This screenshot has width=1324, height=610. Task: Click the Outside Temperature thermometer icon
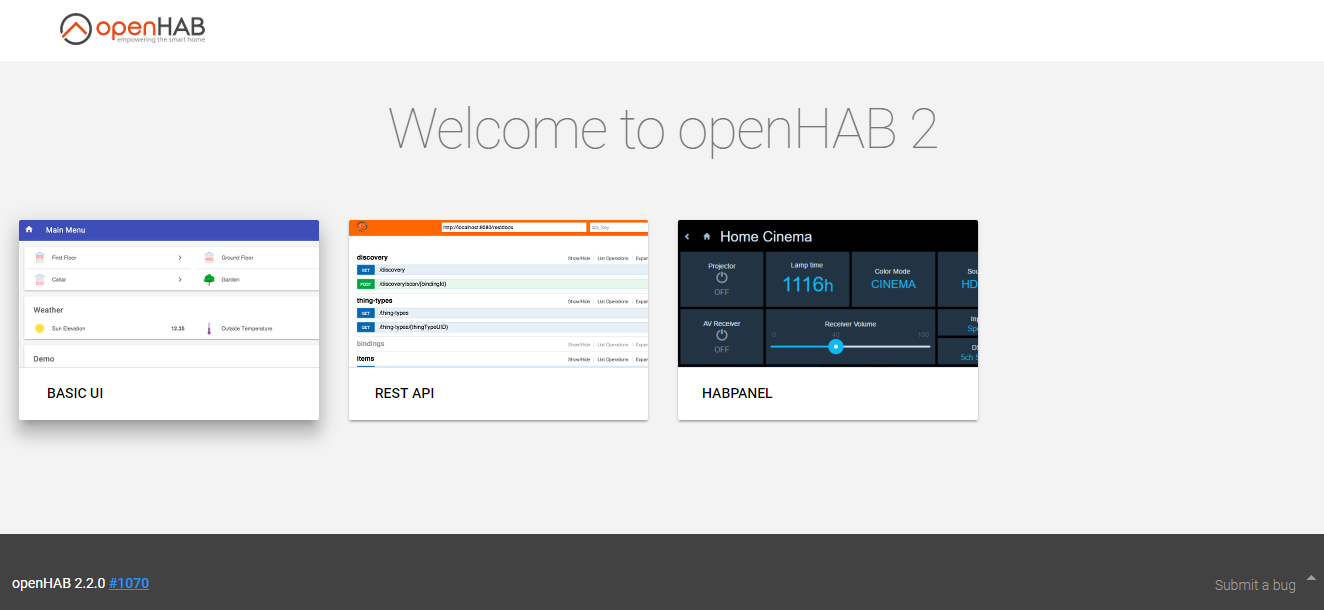pyautogui.click(x=208, y=328)
